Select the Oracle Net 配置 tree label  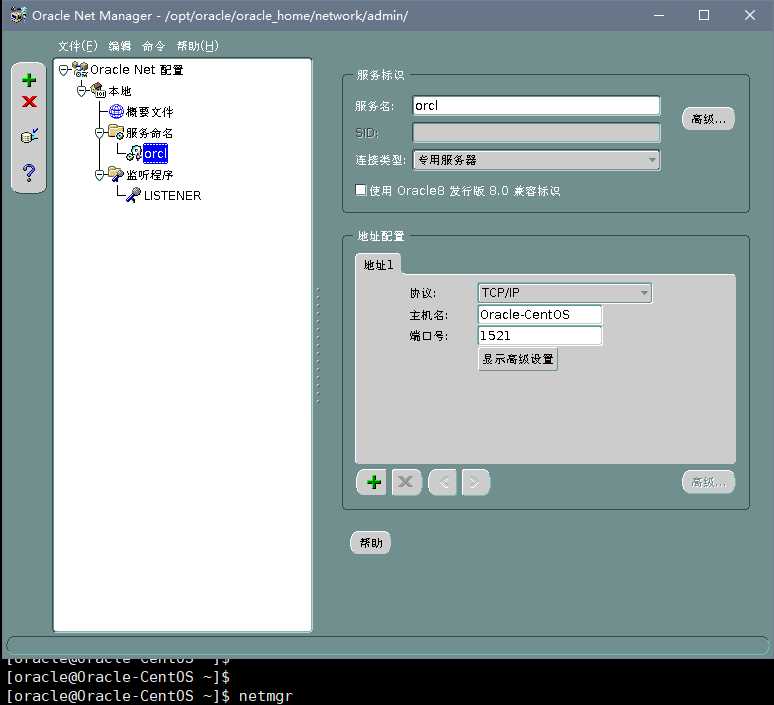pyautogui.click(x=137, y=70)
